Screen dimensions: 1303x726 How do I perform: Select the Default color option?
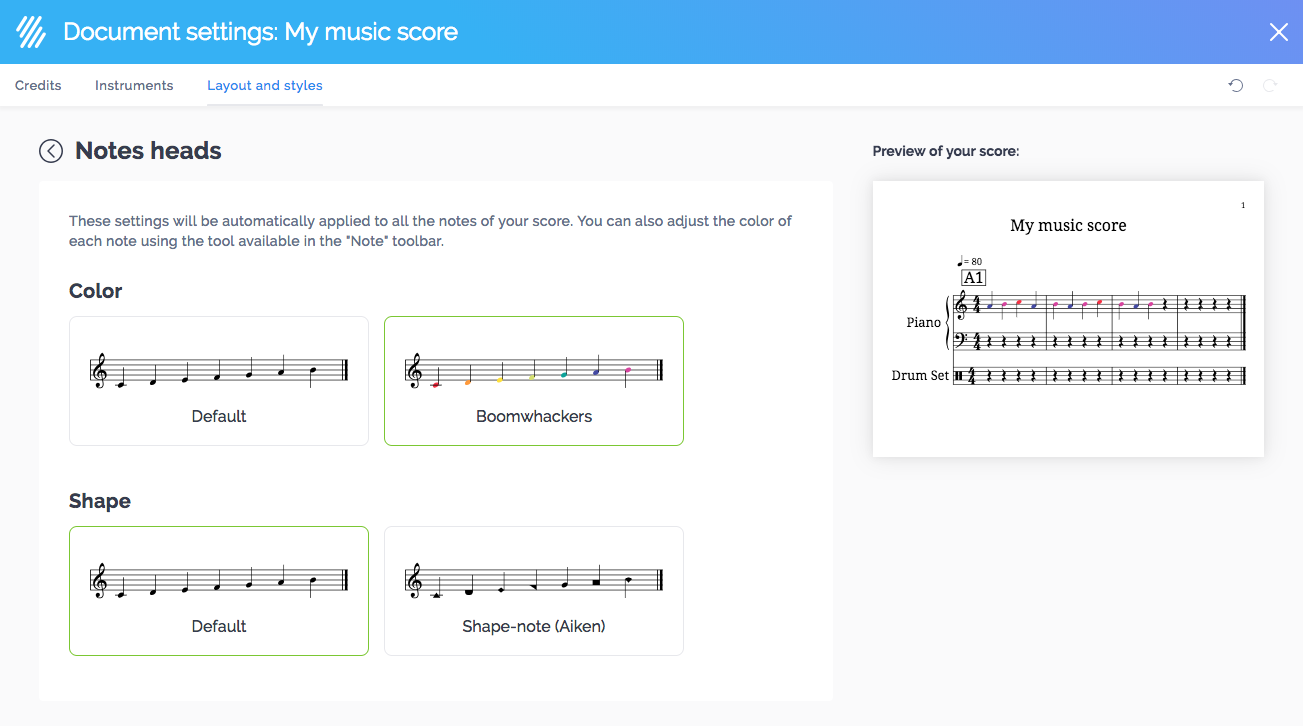pyautogui.click(x=219, y=381)
